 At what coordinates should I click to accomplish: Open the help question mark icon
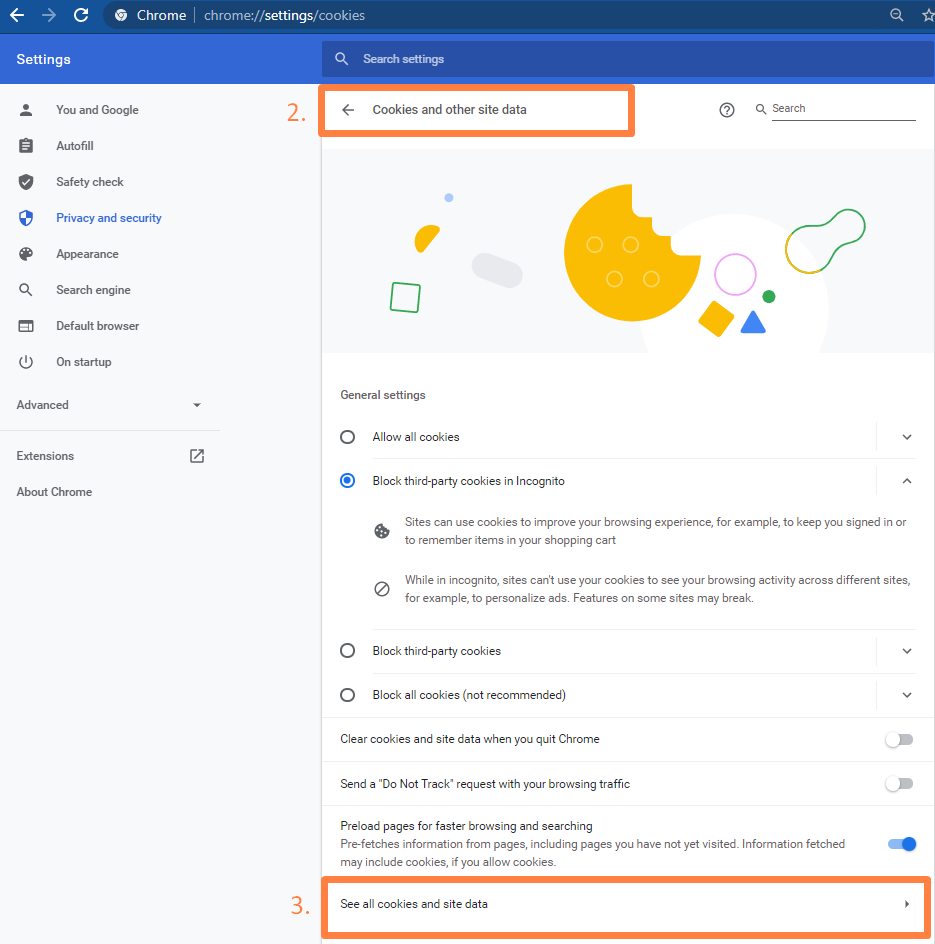(x=727, y=110)
